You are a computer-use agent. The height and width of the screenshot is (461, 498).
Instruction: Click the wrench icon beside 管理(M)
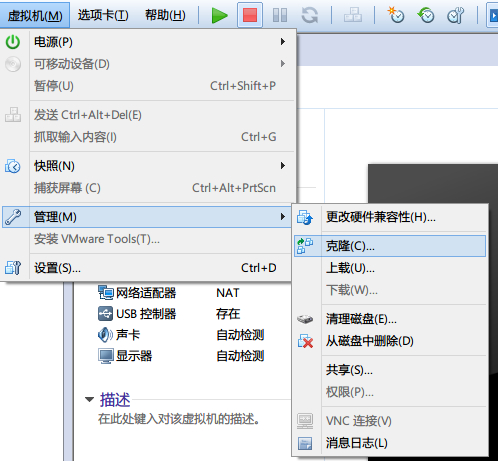(x=13, y=217)
